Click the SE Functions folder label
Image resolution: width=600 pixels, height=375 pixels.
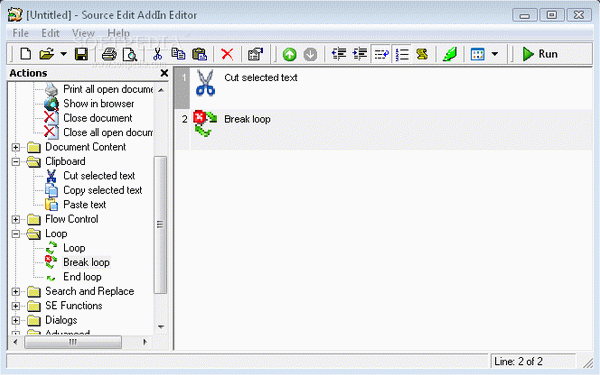[73, 305]
